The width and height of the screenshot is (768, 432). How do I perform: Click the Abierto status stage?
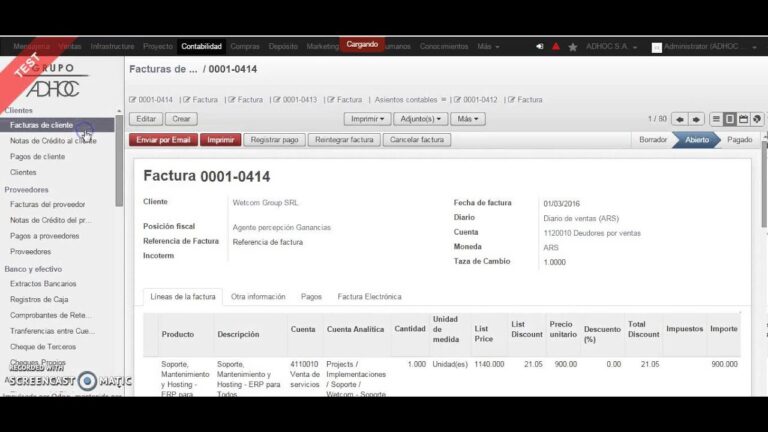coord(696,140)
